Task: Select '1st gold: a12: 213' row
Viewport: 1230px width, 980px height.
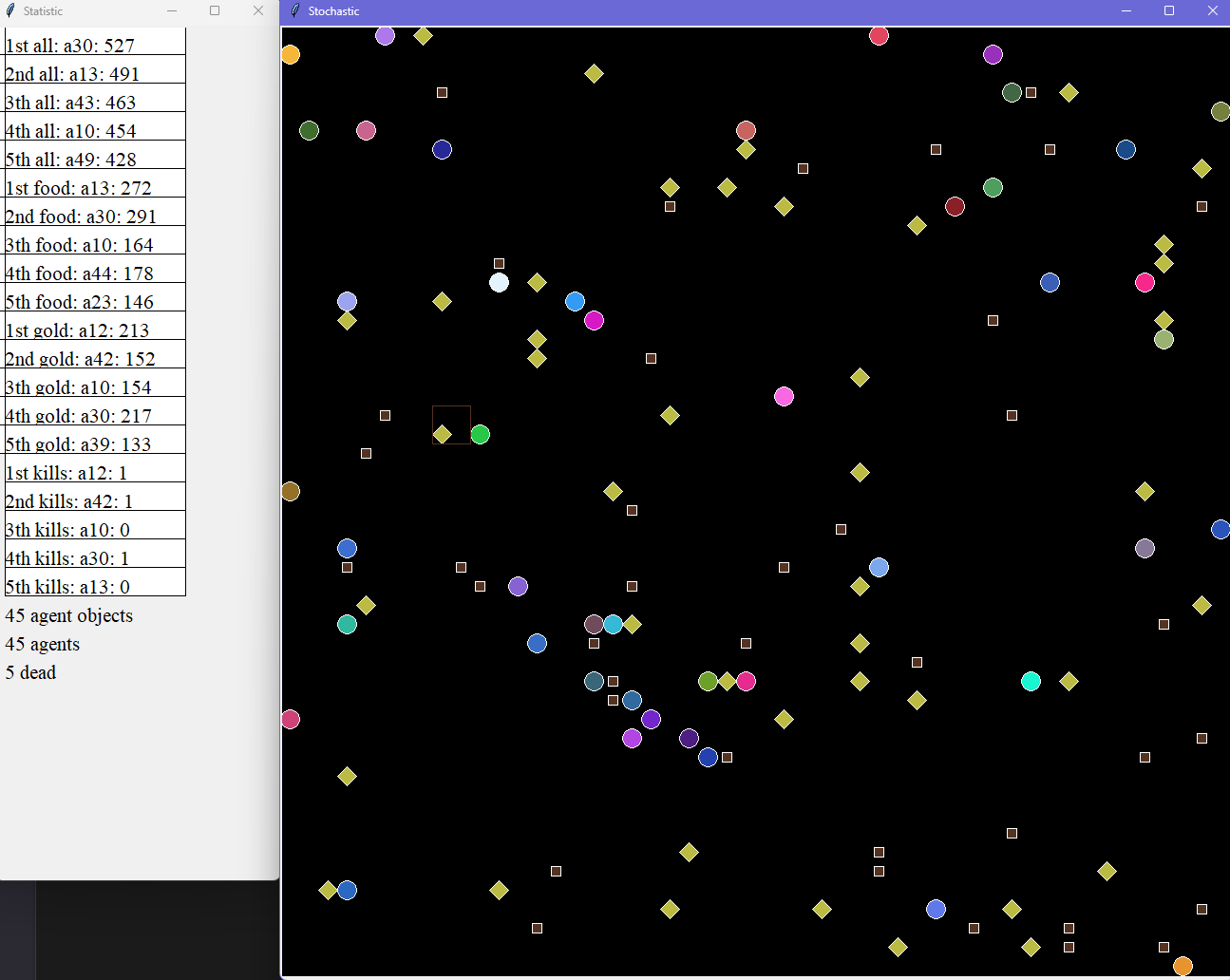Action: coord(95,326)
